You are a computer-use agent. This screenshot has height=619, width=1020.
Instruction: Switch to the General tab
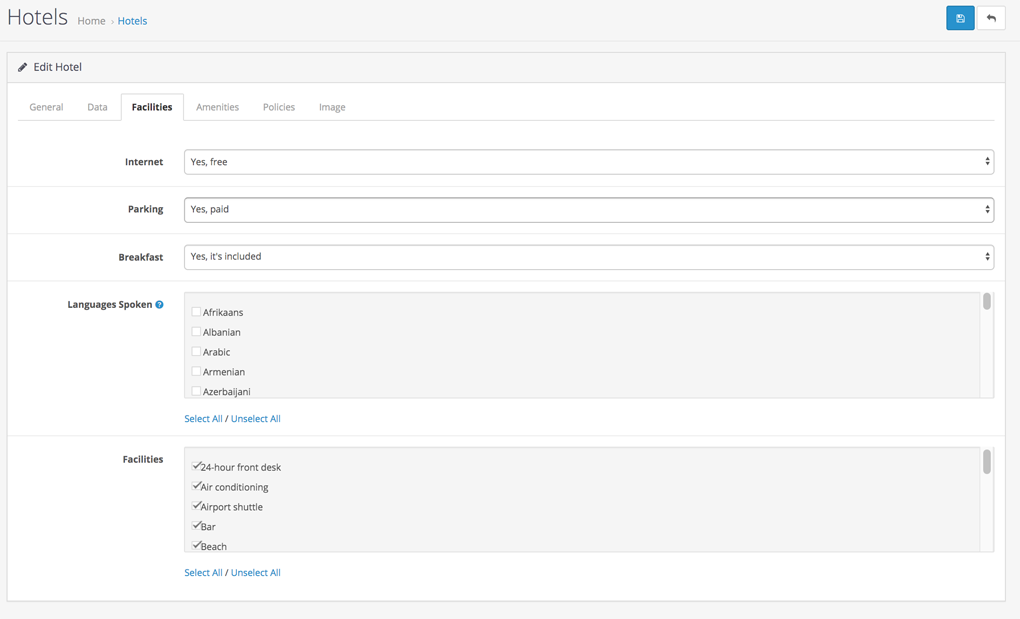click(x=46, y=107)
